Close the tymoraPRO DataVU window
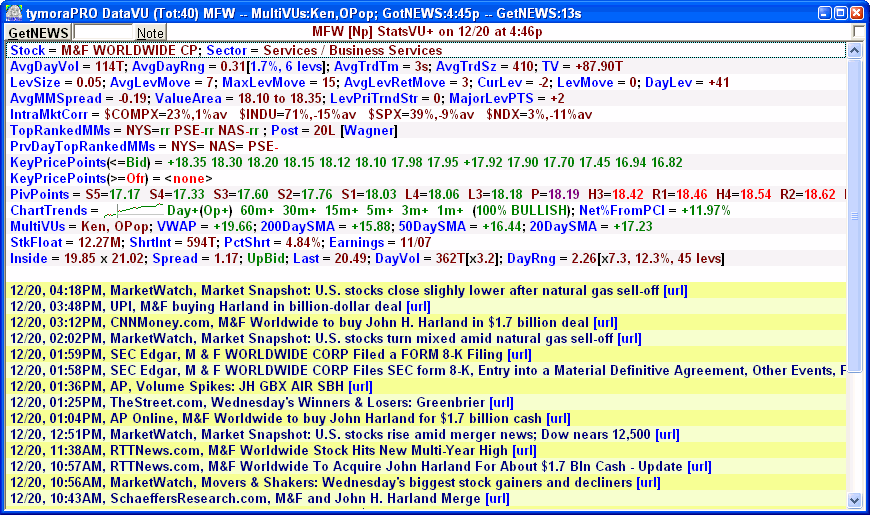Screen dimensions: 870x515 (857, 13)
